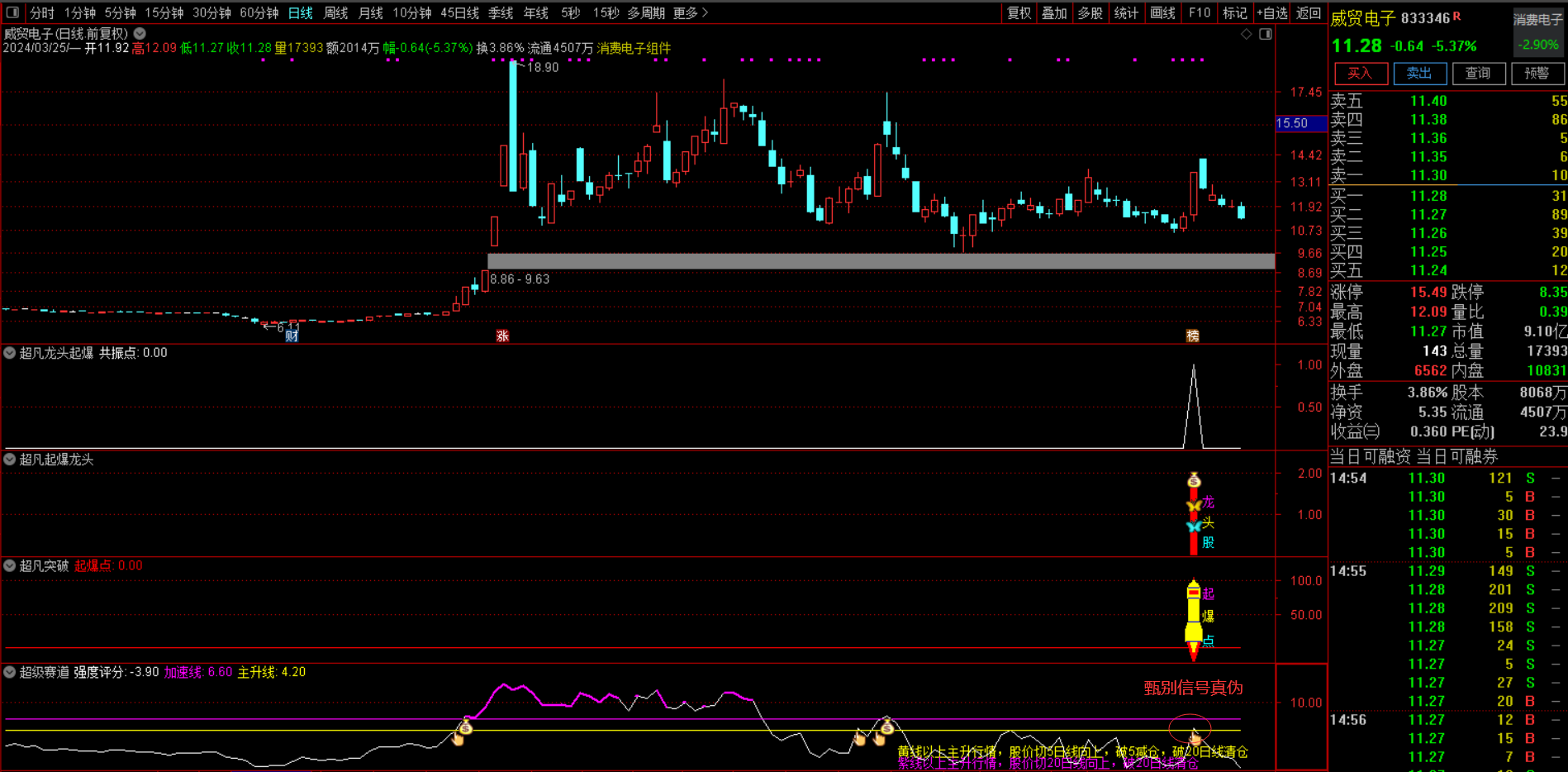The width and height of the screenshot is (1568, 772).
Task: Open F10 company info
Action: point(1200,13)
